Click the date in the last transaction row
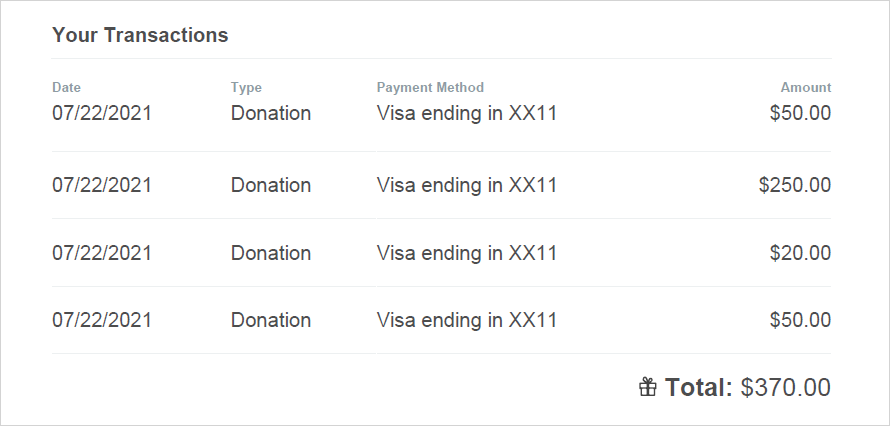This screenshot has height=426, width=890. [102, 320]
